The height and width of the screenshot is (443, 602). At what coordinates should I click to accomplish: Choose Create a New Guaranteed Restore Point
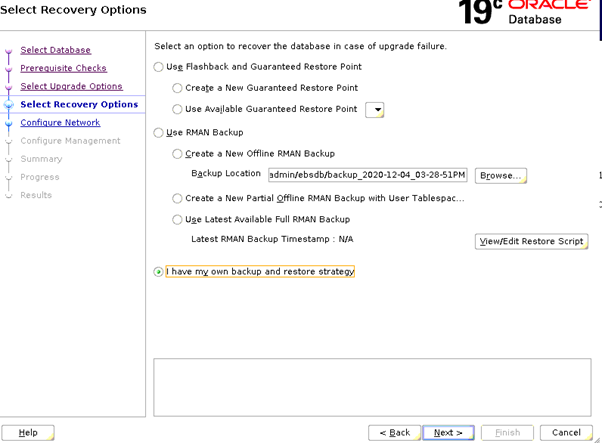tap(177, 88)
